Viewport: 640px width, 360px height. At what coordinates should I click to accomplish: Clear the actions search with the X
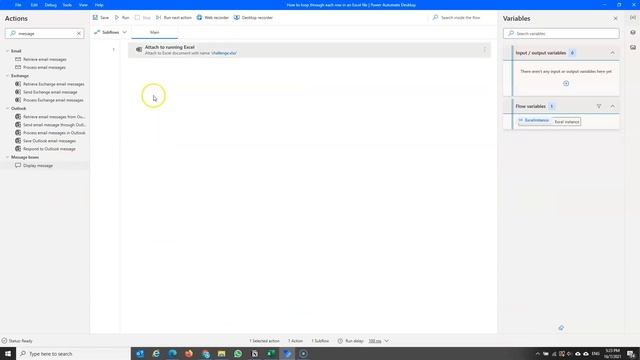(x=79, y=33)
